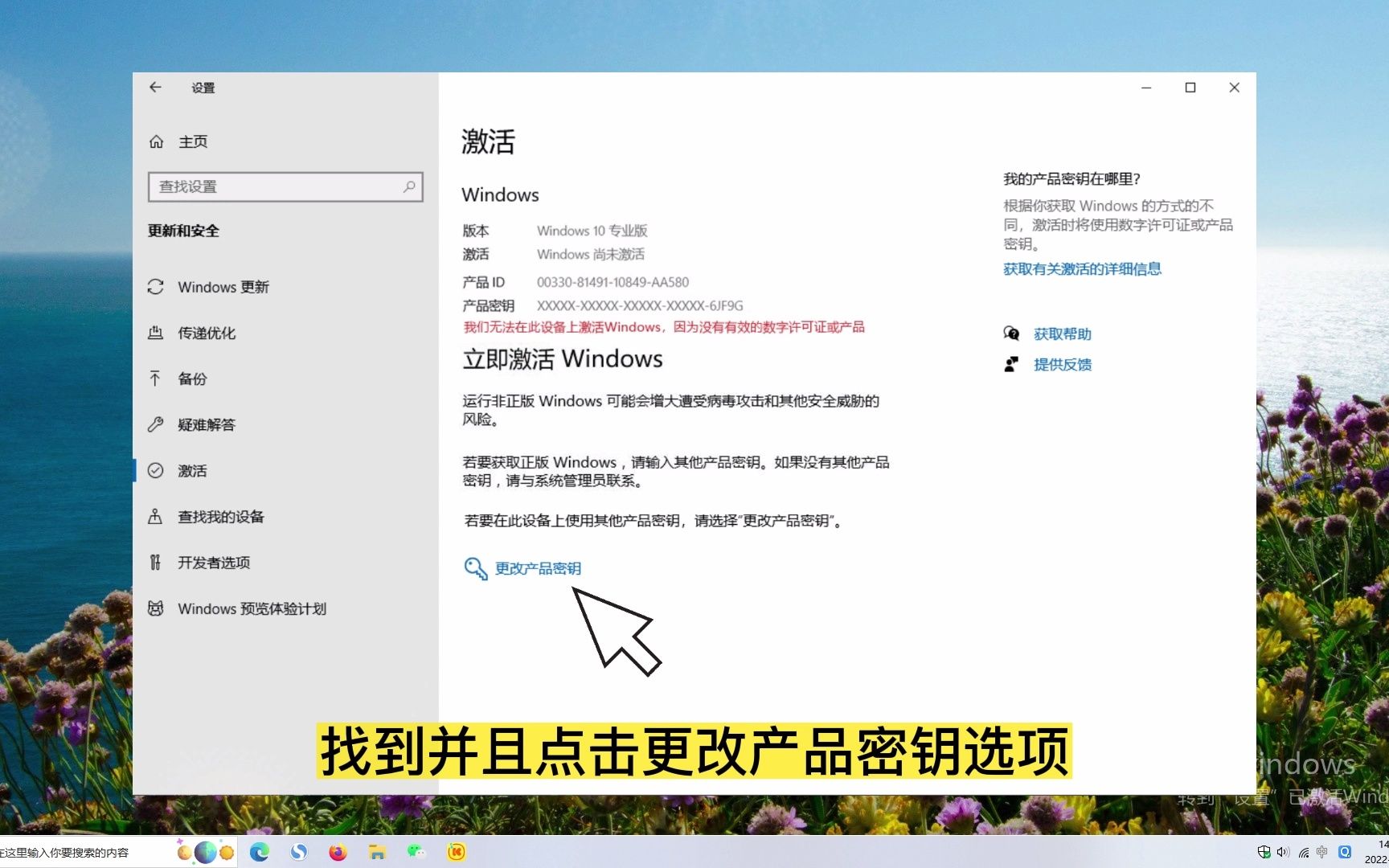This screenshot has width=1389, height=868.
Task: Click the blue Q tray icon
Action: coord(1345,852)
